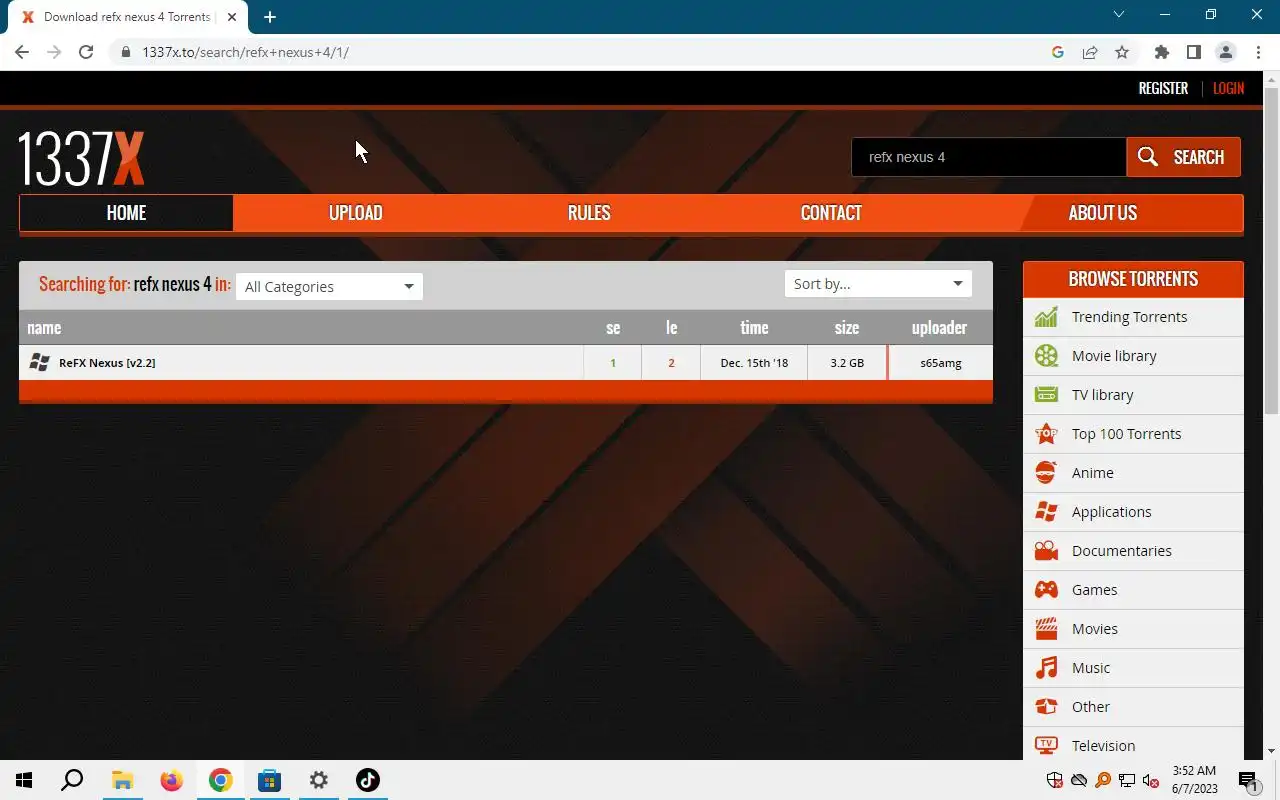Open the CONTACT nav item

pyautogui.click(x=831, y=213)
